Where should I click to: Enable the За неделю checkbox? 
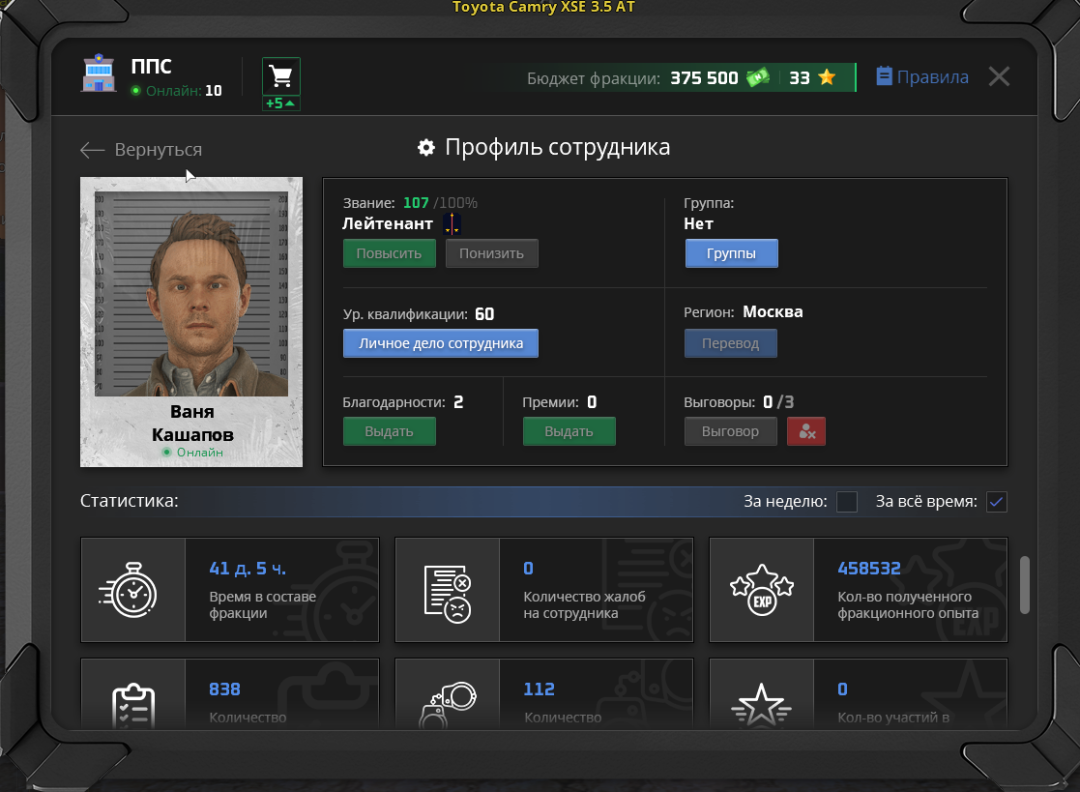847,502
